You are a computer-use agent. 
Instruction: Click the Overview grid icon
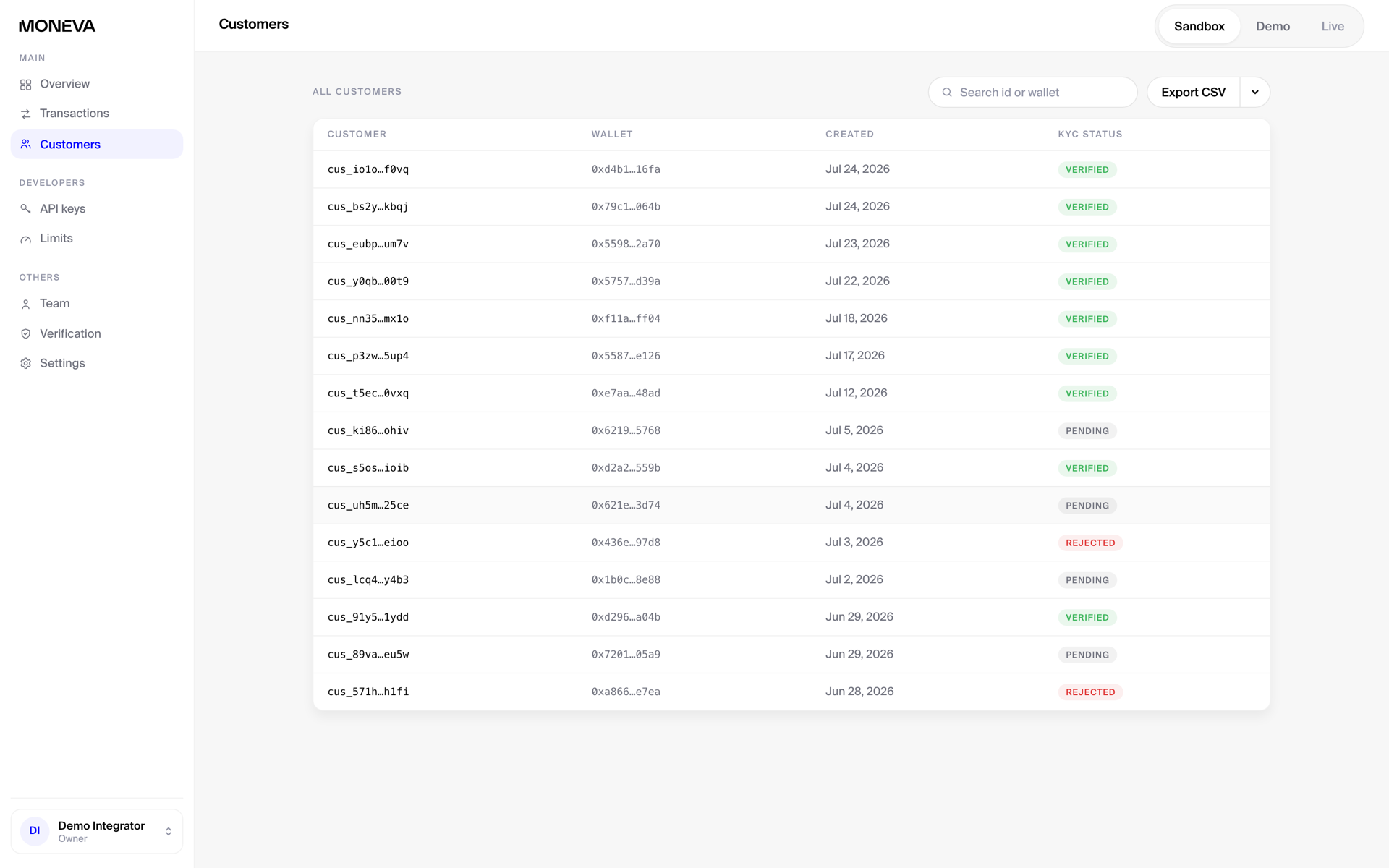pos(26,85)
